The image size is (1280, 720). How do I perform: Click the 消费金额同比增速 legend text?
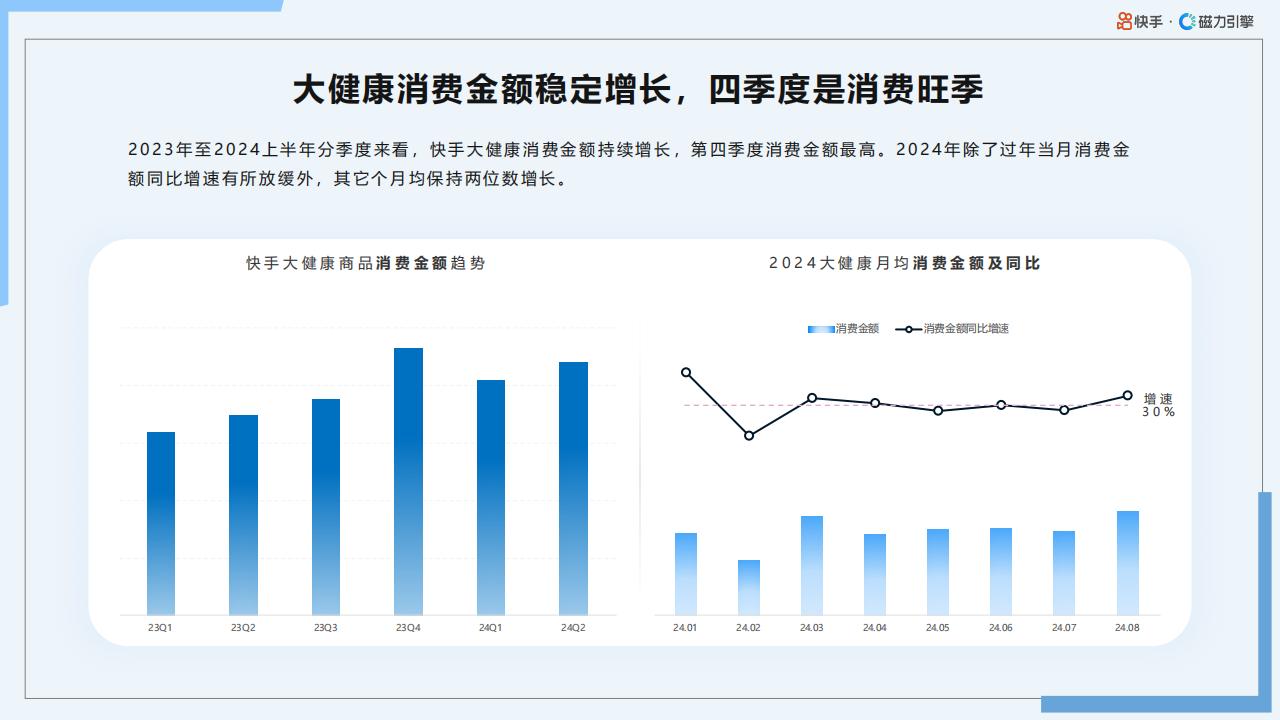(x=966, y=329)
